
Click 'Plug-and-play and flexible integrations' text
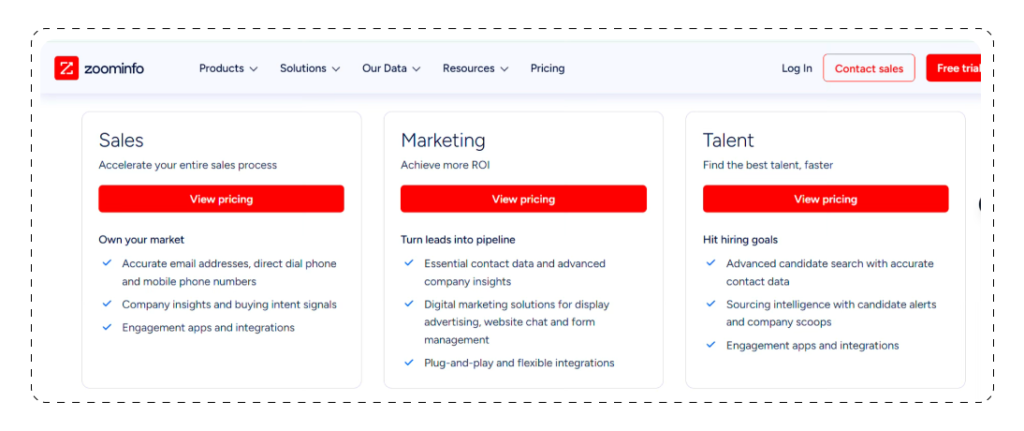point(519,362)
